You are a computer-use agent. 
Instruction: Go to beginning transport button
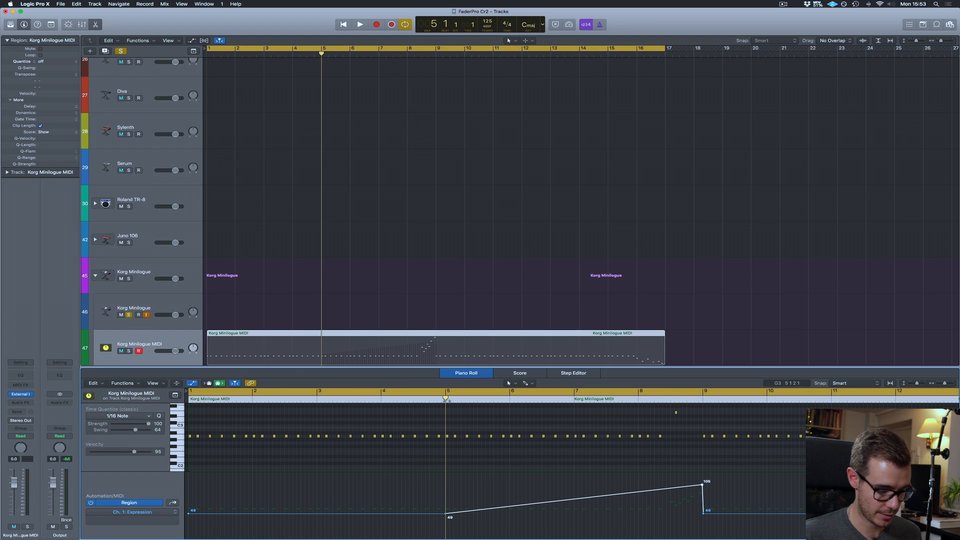(343, 24)
